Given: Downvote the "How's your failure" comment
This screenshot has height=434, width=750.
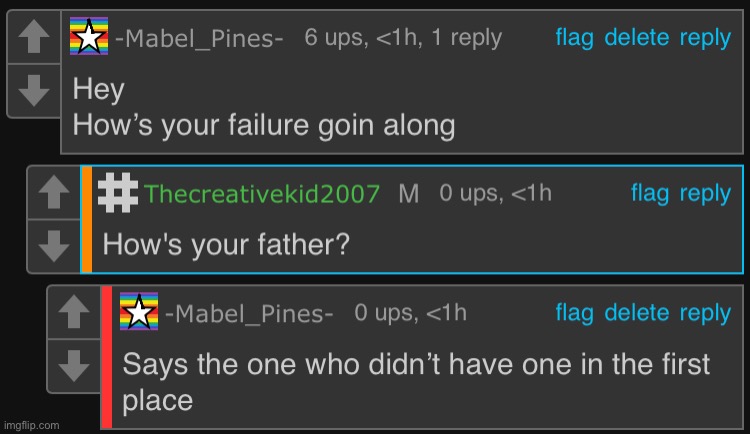Looking at the screenshot, I should [x=34, y=92].
